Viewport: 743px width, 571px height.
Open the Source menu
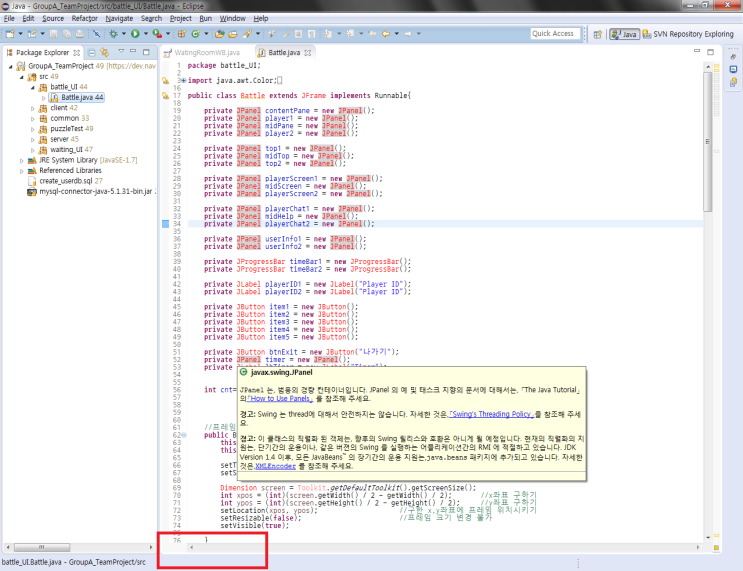pos(53,18)
